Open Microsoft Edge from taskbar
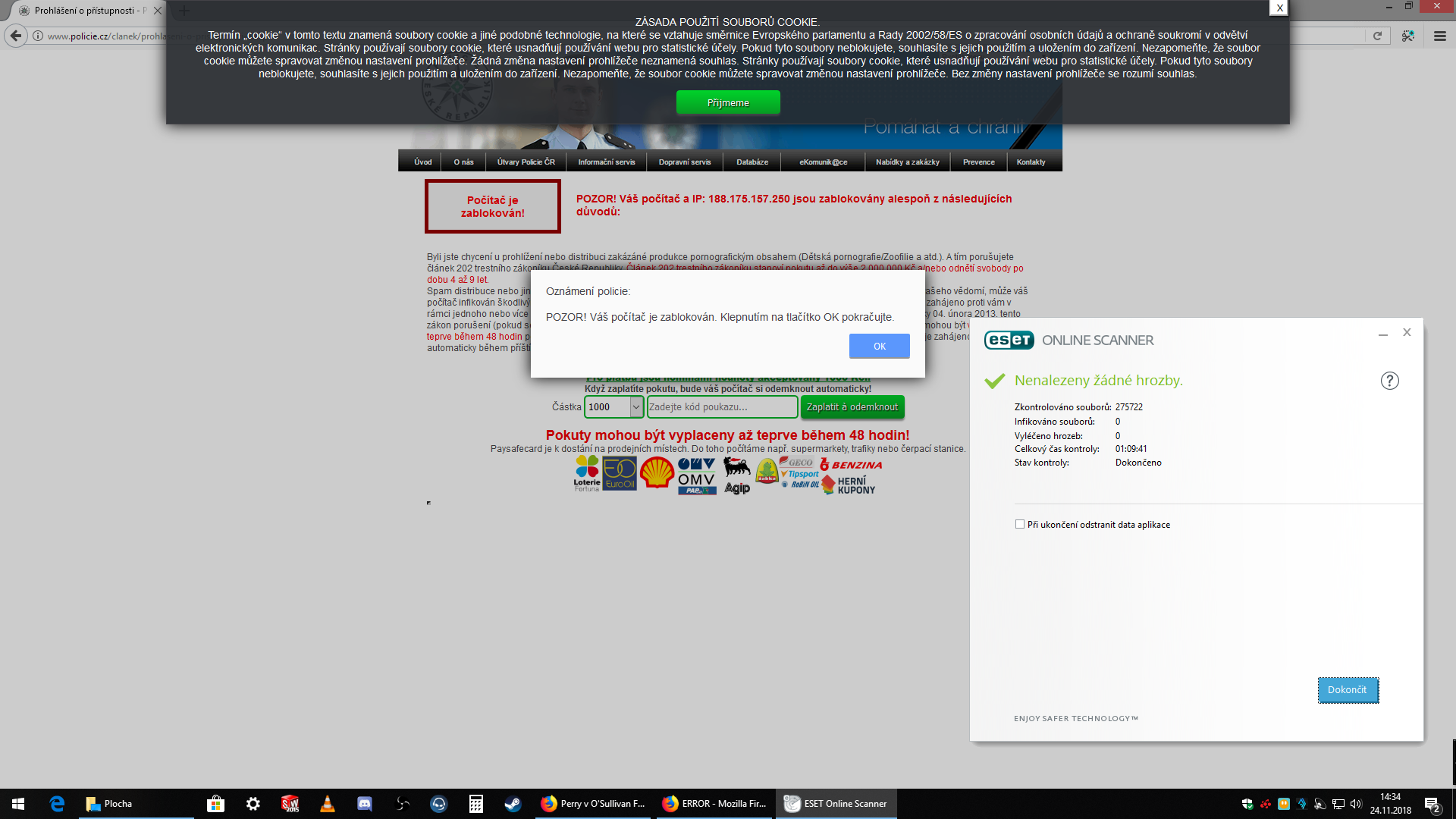This screenshot has height=819, width=1456. coord(57,804)
